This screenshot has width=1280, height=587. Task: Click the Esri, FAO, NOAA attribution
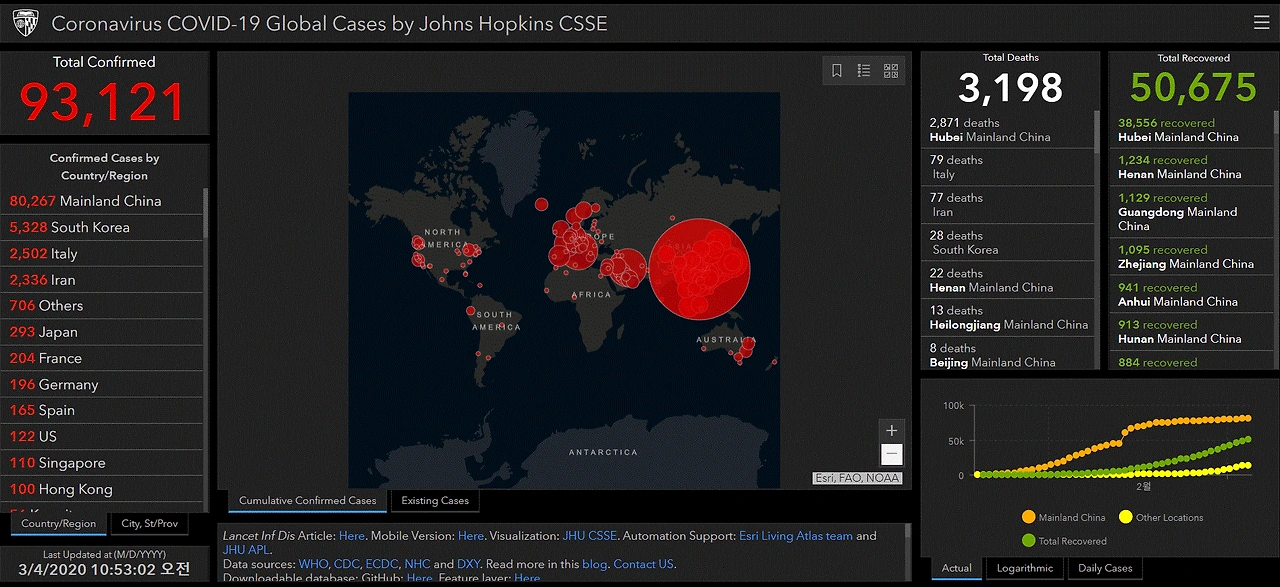858,478
